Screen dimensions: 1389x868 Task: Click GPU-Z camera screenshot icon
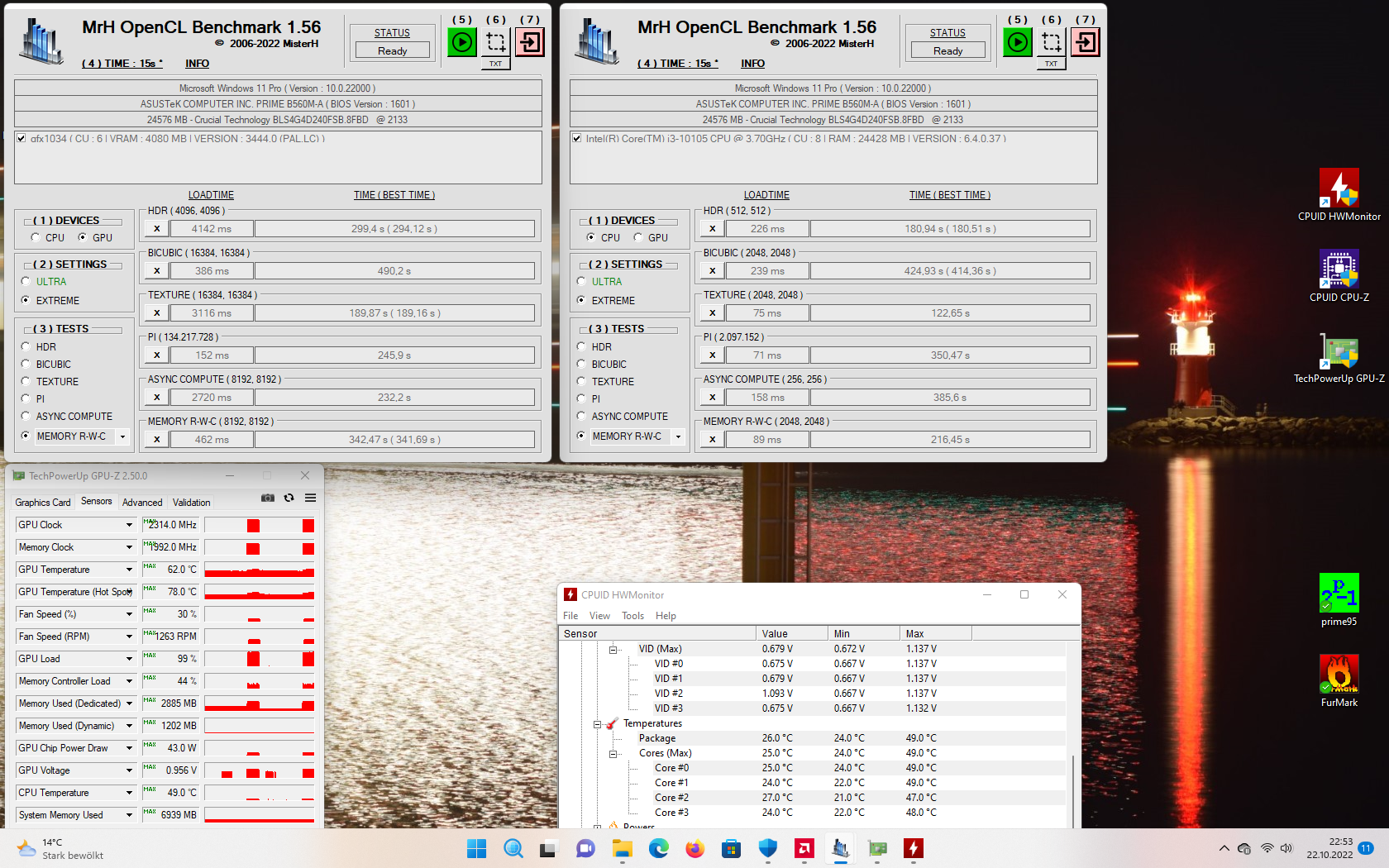point(268,498)
